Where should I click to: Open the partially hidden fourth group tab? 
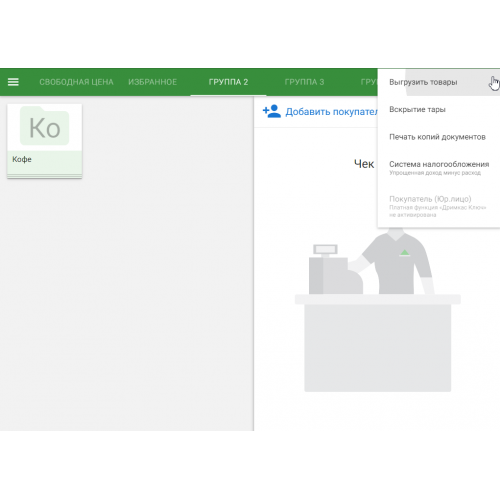pyautogui.click(x=369, y=82)
